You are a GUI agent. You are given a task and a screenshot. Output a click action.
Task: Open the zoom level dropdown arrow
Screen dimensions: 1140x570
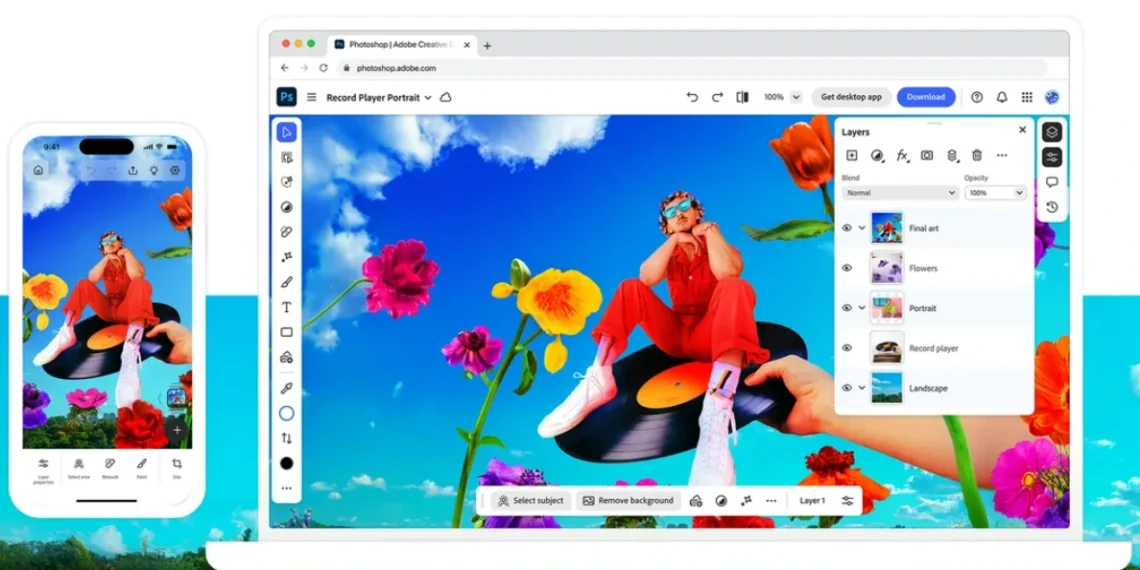pos(795,97)
